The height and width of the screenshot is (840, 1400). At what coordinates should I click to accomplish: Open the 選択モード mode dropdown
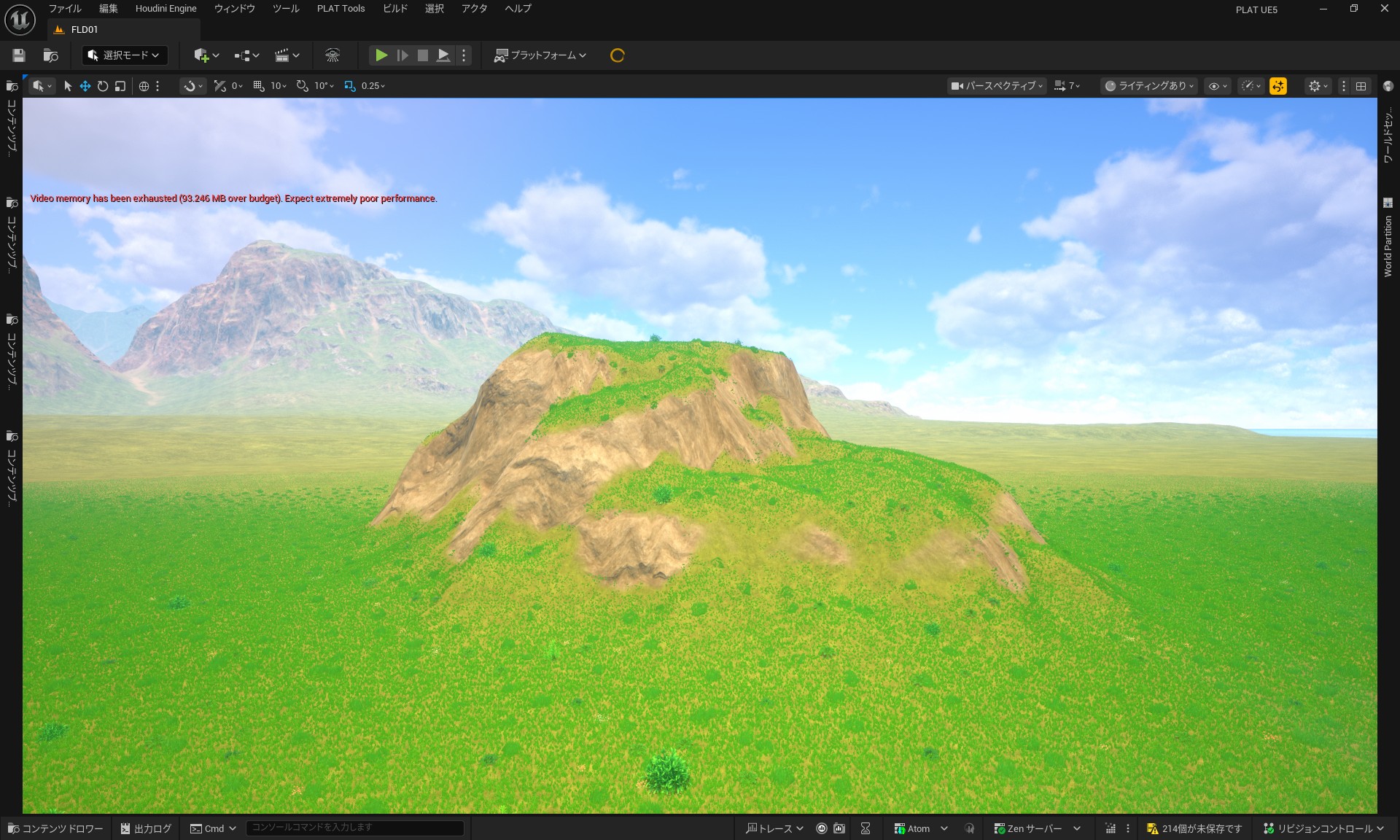tap(124, 55)
